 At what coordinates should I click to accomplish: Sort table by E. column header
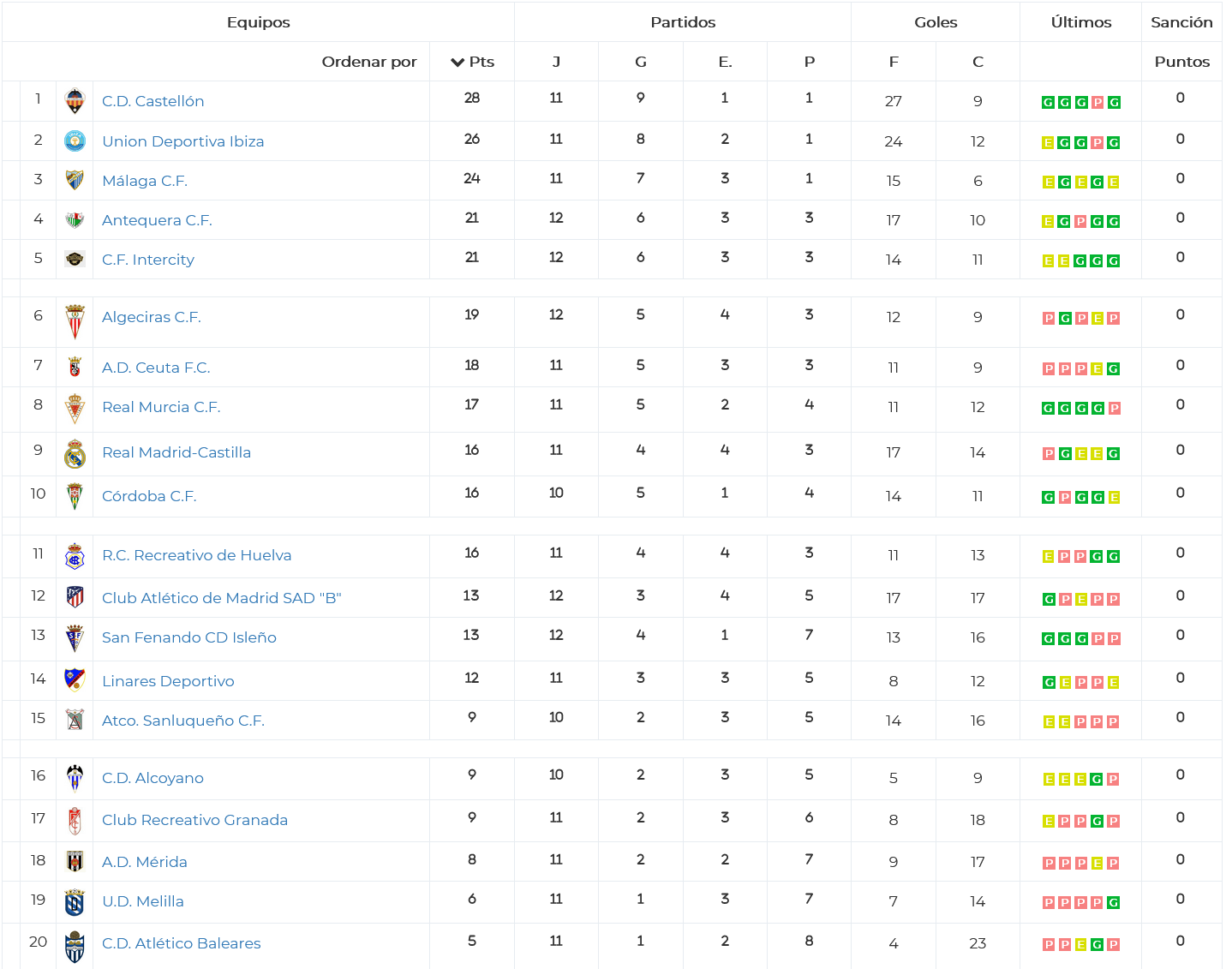tap(725, 62)
